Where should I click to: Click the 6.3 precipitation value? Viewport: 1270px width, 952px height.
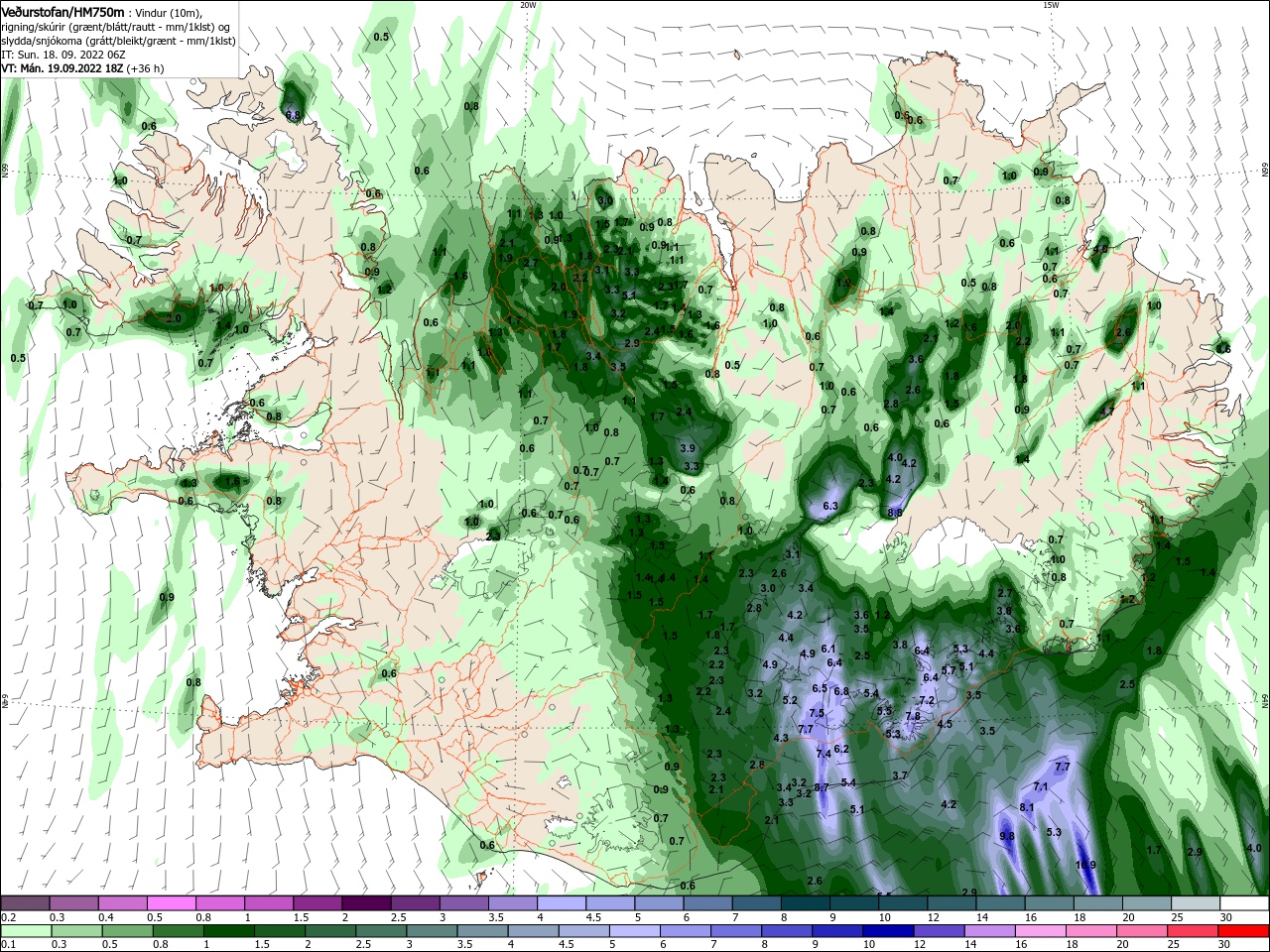830,506
